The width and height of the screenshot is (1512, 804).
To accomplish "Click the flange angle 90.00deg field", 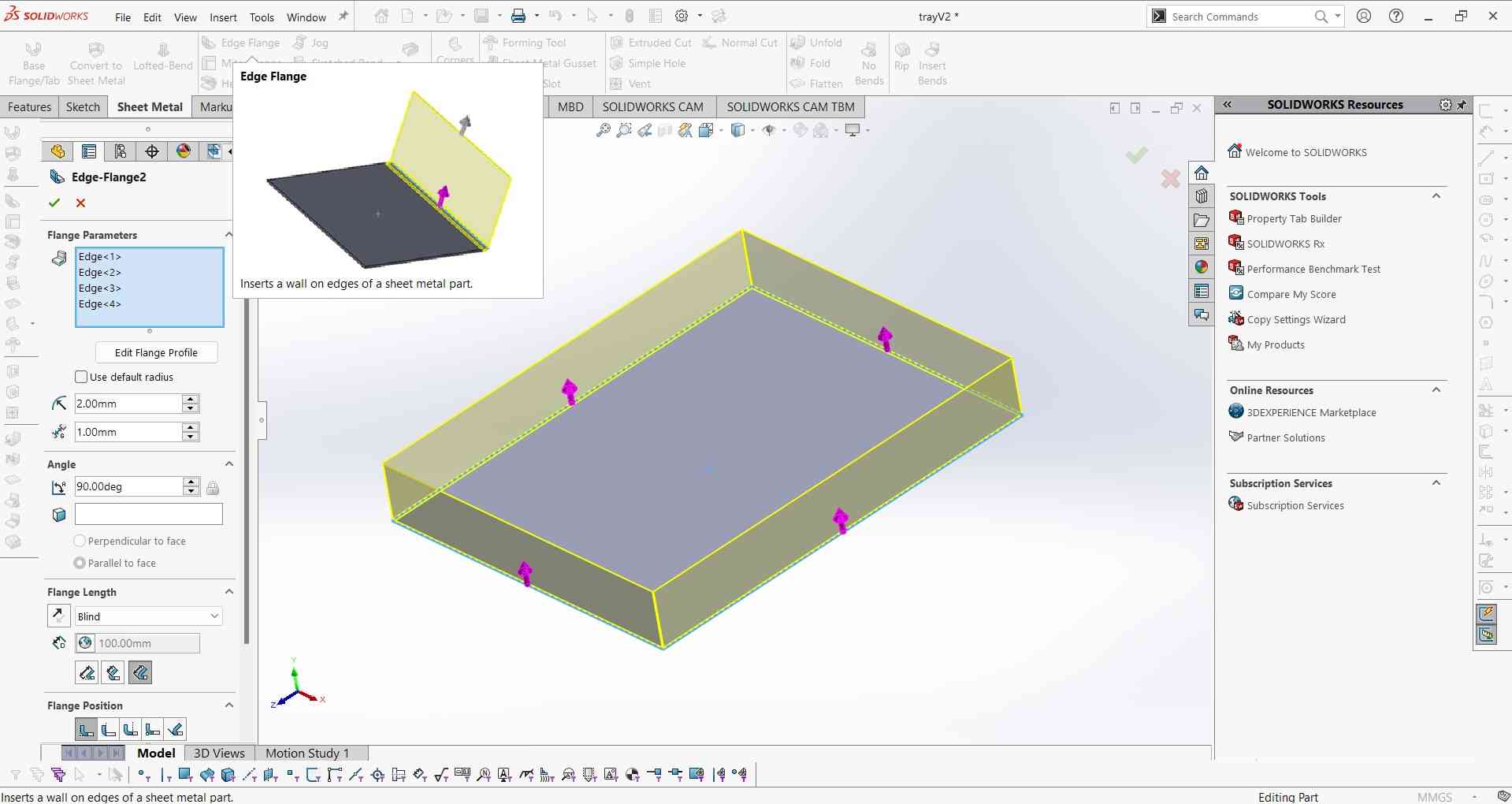I will tap(128, 486).
